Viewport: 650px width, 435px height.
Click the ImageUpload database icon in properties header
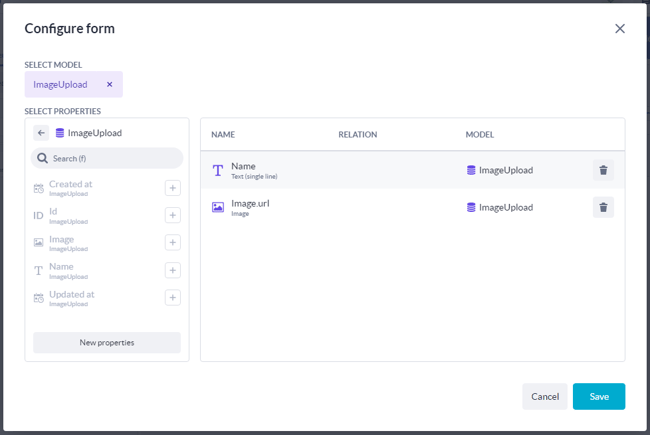click(60, 133)
